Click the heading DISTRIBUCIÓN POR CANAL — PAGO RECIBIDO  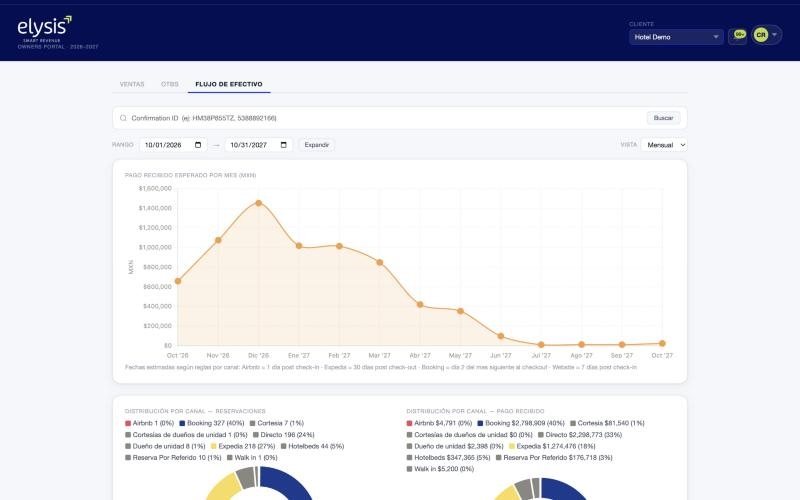tap(476, 411)
